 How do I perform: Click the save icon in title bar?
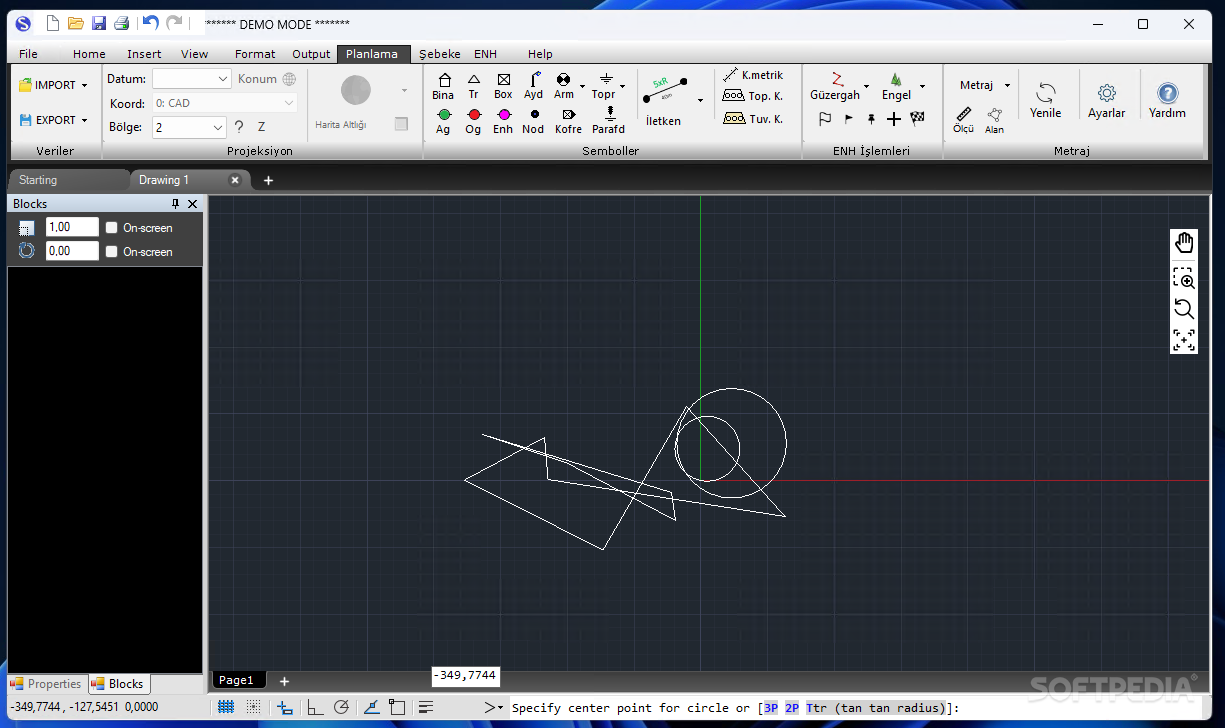tap(98, 23)
